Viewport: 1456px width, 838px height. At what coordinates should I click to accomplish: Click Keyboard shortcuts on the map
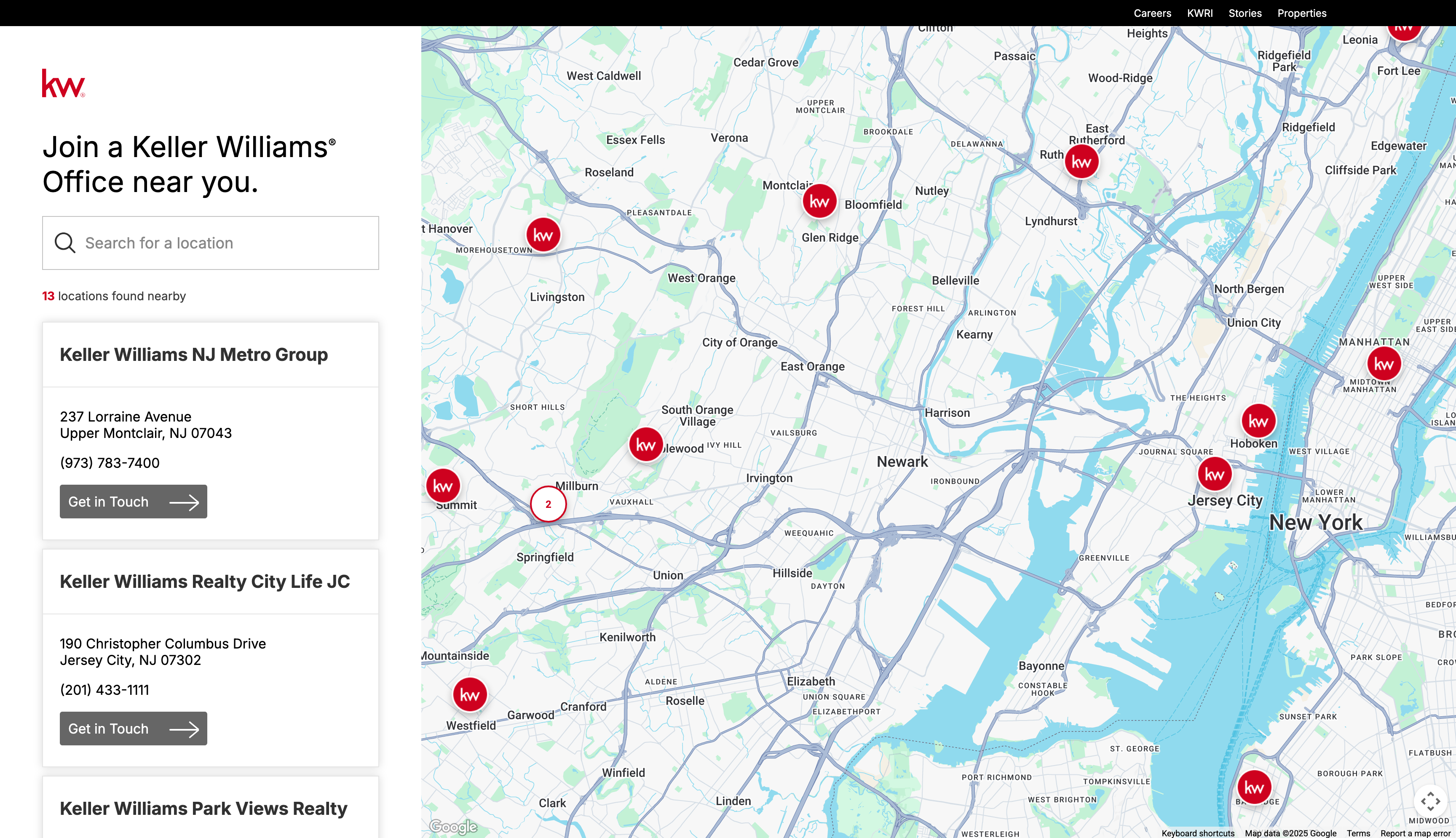pyautogui.click(x=1197, y=833)
